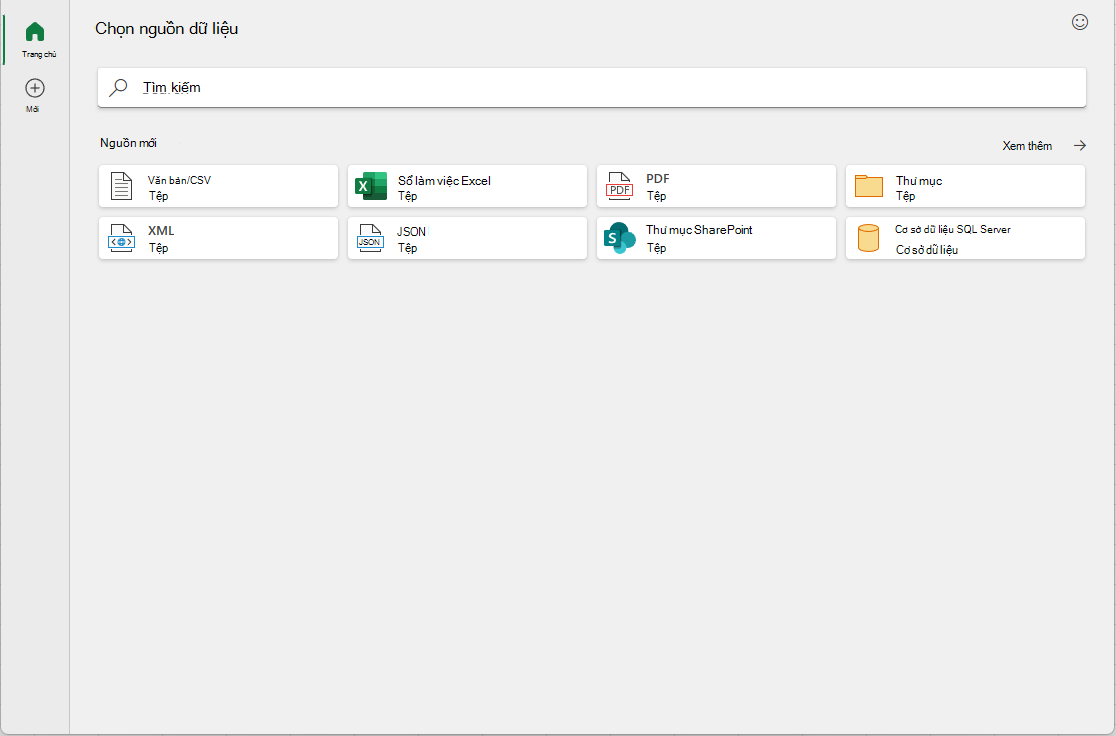1116x736 pixels.
Task: Click the JSON tile label text
Action: (411, 231)
